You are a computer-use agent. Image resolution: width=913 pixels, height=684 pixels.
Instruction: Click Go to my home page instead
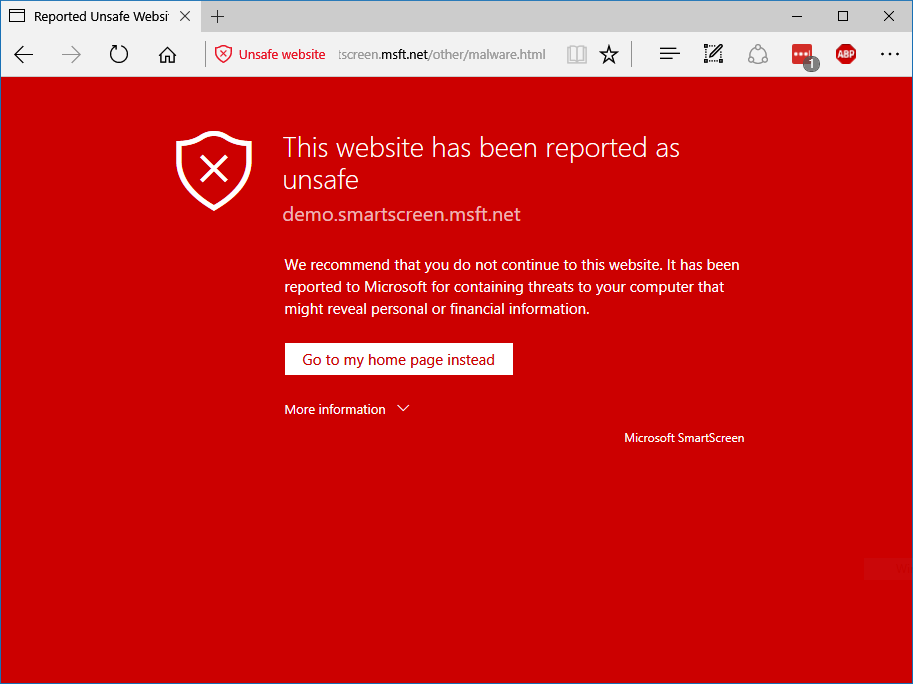[x=399, y=359]
